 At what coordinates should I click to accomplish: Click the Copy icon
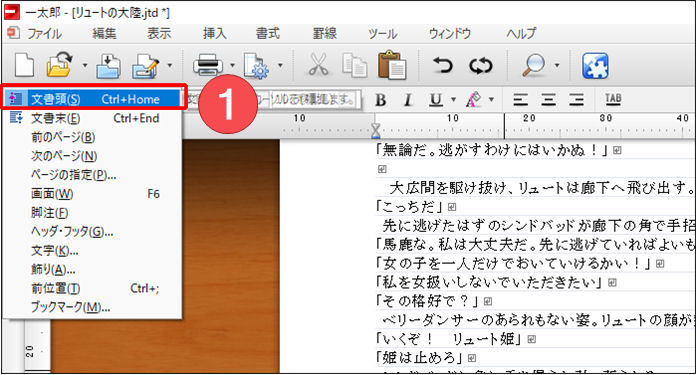coord(355,65)
